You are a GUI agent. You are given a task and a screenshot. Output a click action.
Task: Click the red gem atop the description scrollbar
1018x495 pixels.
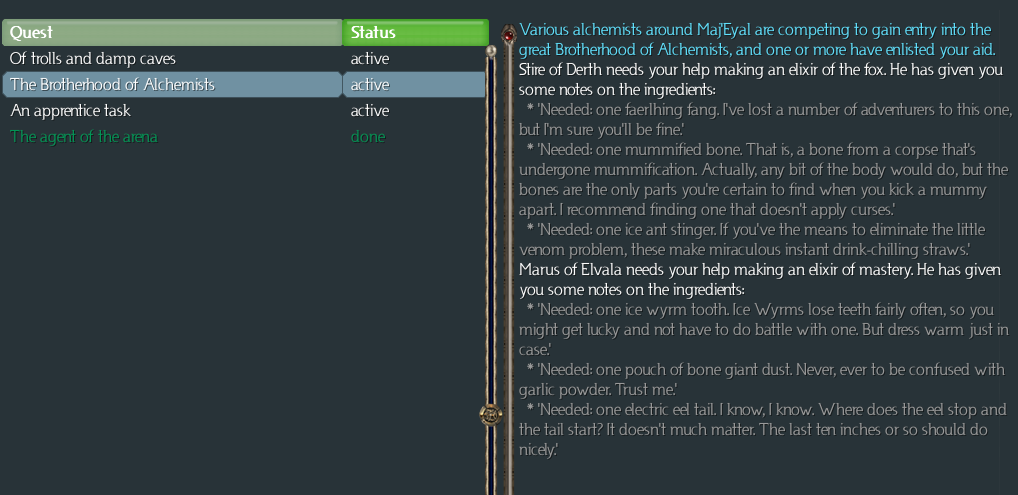point(508,37)
